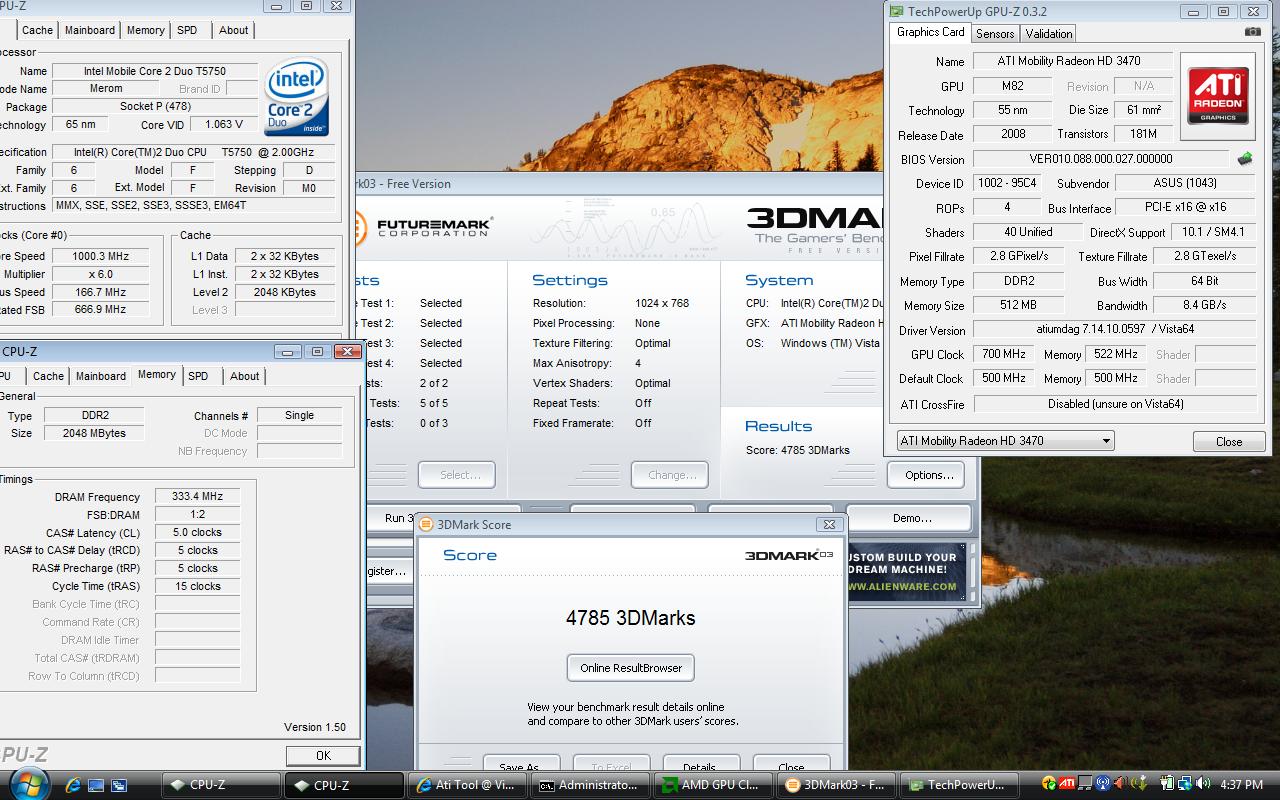
Task: Click the 4785 3DMarks score text
Action: (630, 618)
